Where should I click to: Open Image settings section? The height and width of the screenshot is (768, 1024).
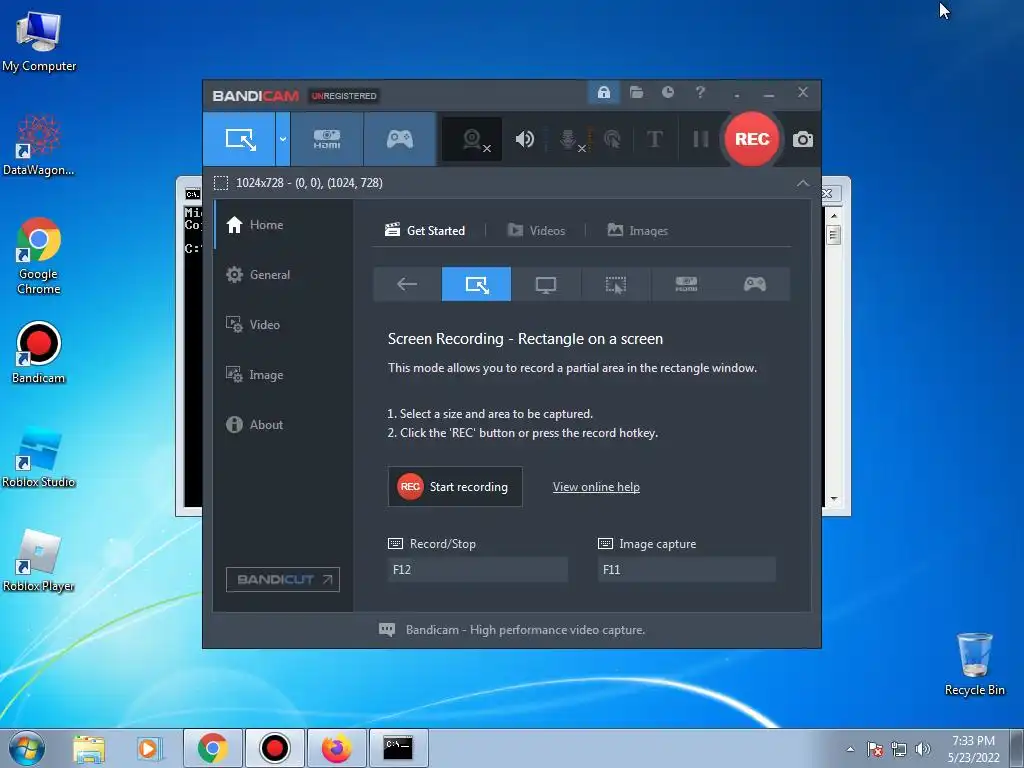click(x=283, y=375)
